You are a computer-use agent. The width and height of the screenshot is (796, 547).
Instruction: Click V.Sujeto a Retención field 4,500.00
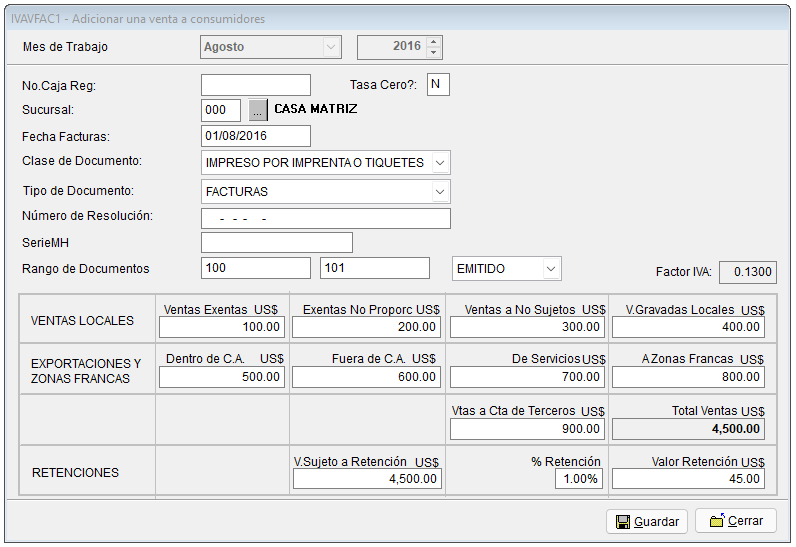(367, 478)
